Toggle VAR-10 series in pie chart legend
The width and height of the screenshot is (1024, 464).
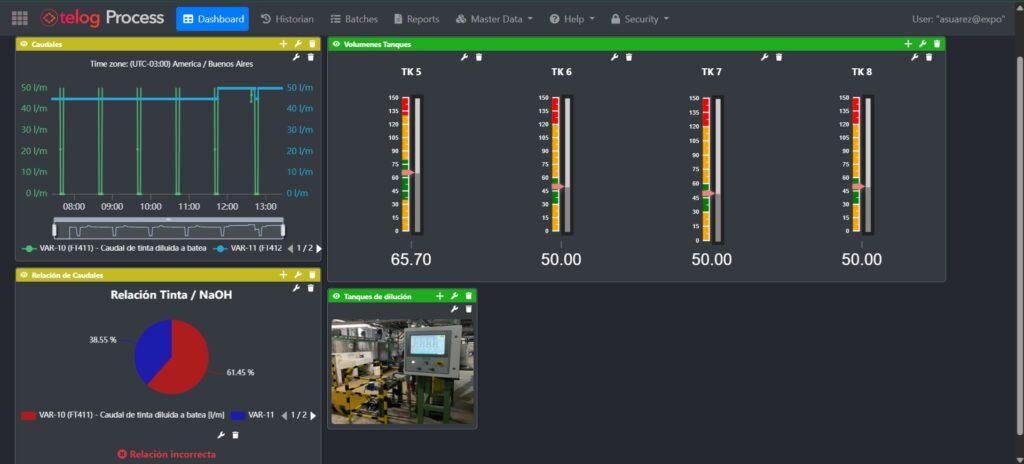[x=120, y=414]
